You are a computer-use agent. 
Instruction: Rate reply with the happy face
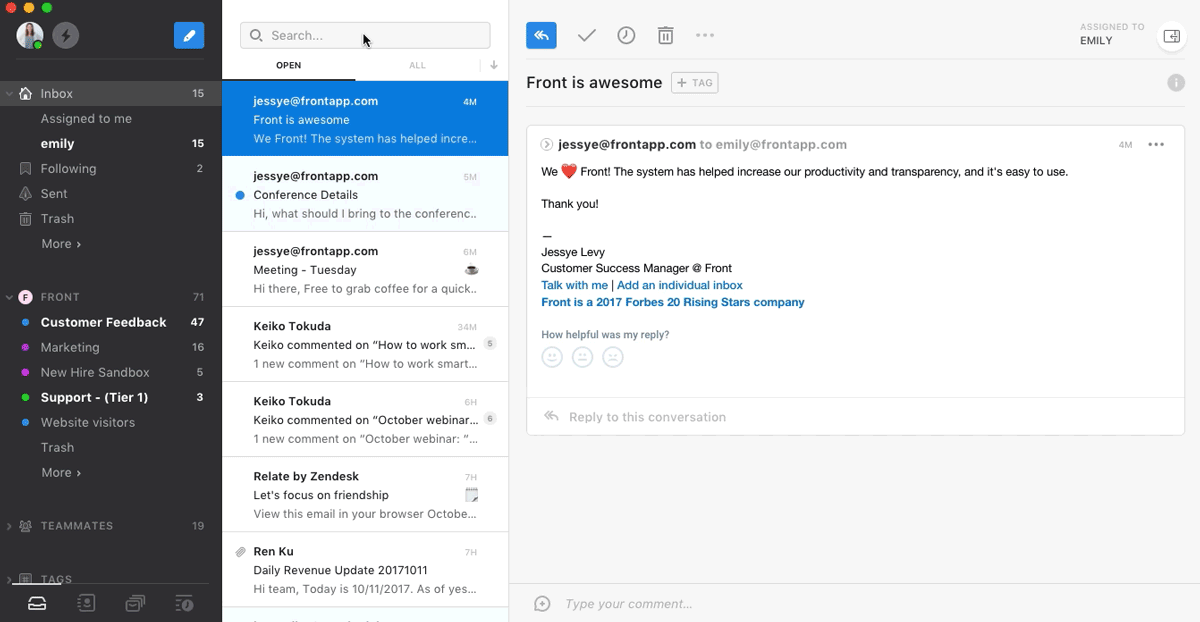point(552,357)
